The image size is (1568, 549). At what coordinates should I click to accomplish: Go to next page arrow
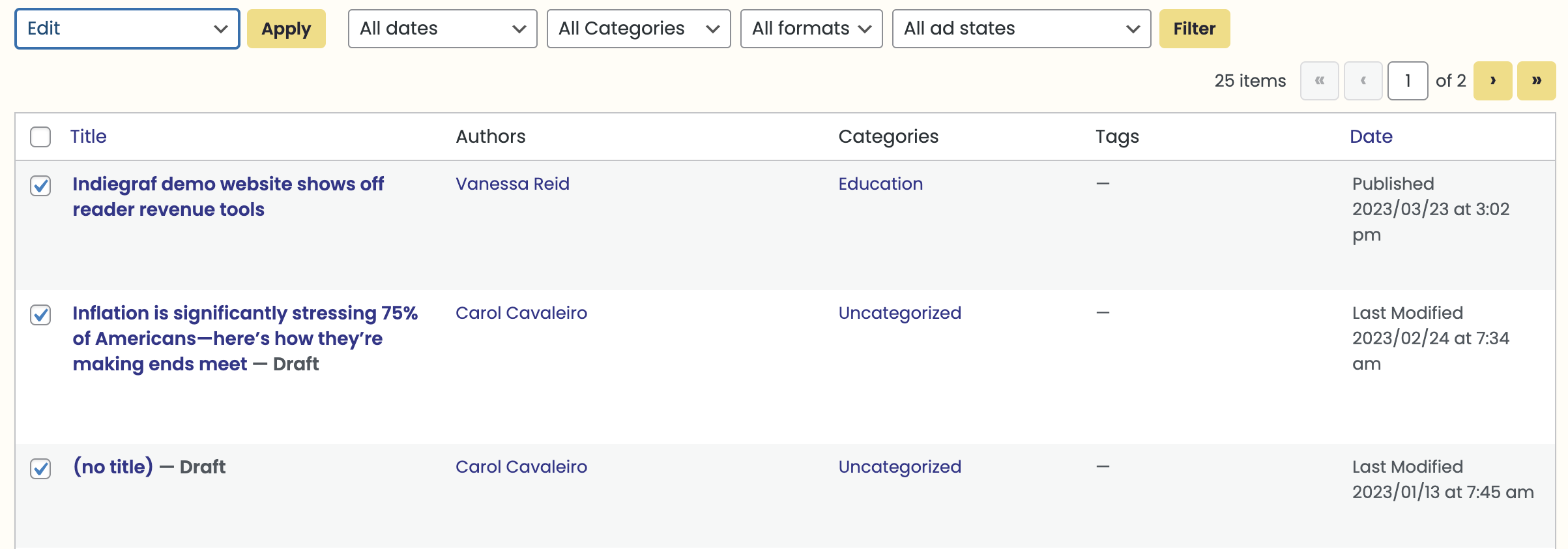tap(1492, 81)
